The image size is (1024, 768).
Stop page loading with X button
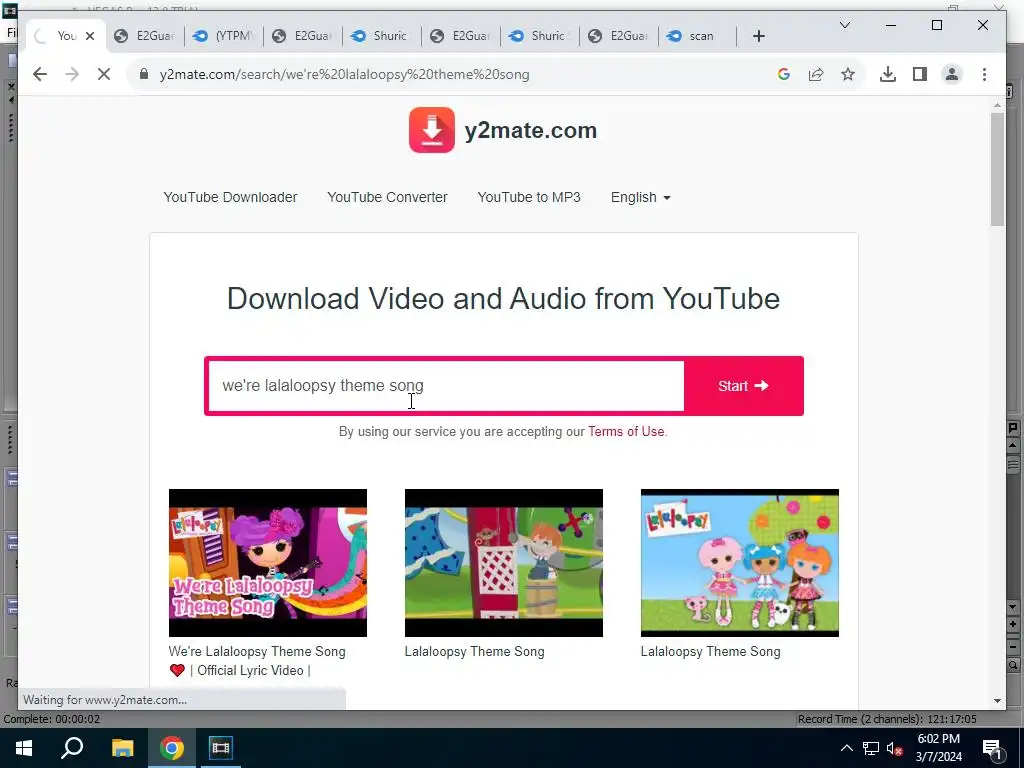pyautogui.click(x=104, y=74)
